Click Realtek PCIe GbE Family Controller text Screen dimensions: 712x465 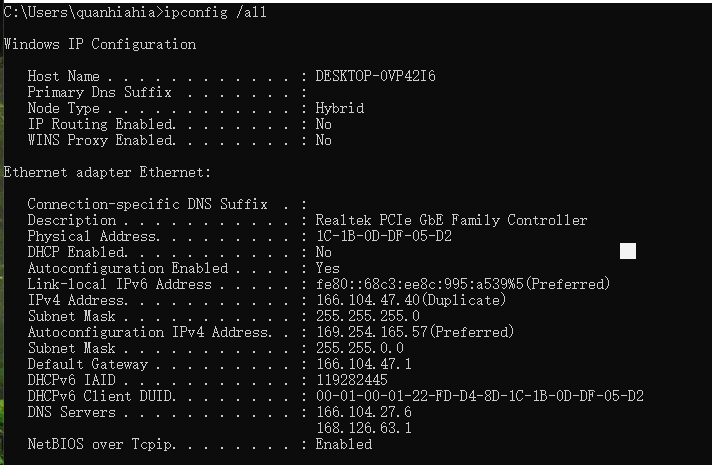(451, 220)
